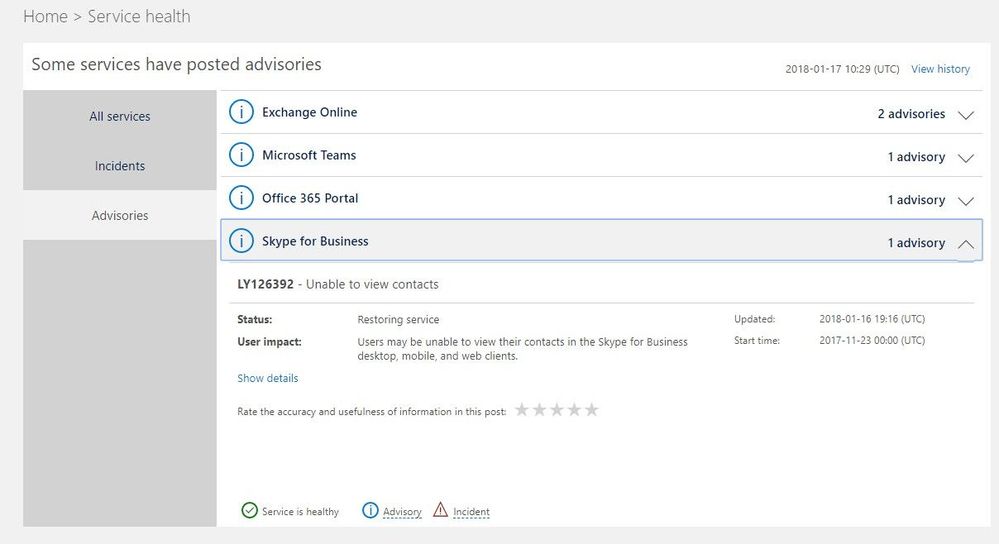Select the Advisories tab
Screen dimensions: 999x544
pos(120,215)
